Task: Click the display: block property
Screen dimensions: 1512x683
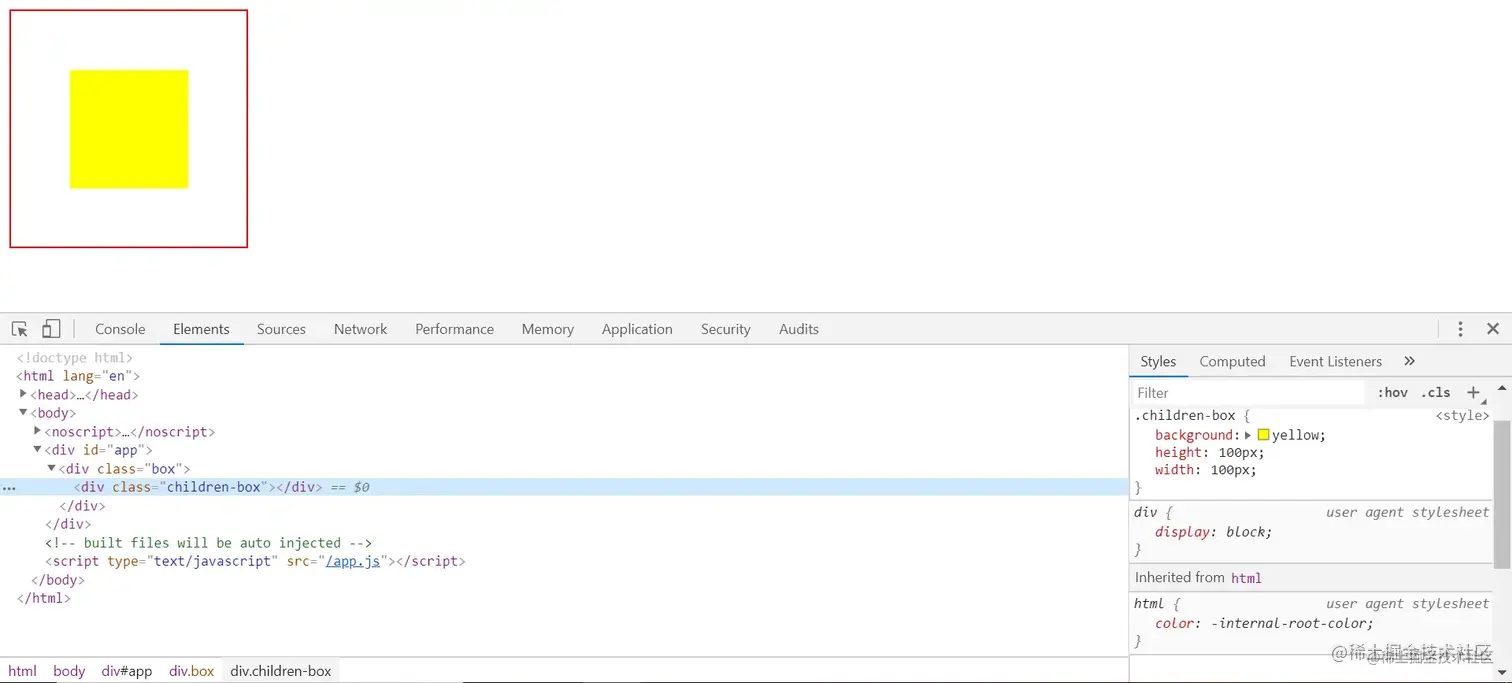Action: tap(1214, 532)
